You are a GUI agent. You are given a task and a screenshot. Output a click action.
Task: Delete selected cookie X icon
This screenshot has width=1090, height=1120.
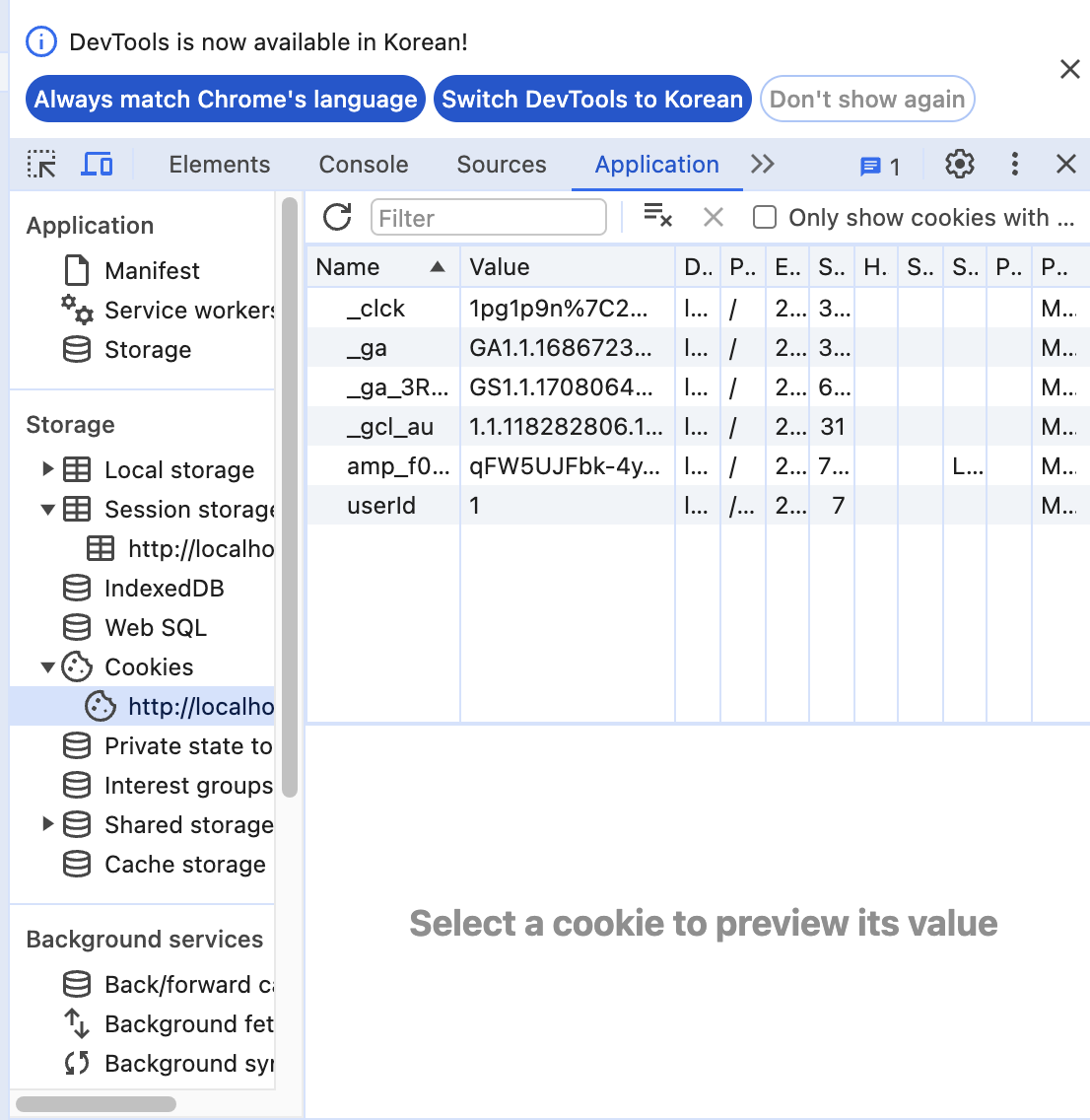pos(714,217)
